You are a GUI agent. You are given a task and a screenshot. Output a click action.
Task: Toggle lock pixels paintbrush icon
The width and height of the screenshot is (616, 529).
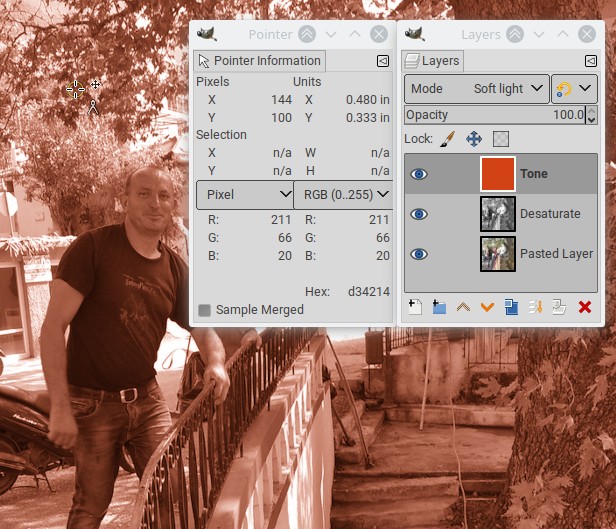tap(447, 139)
